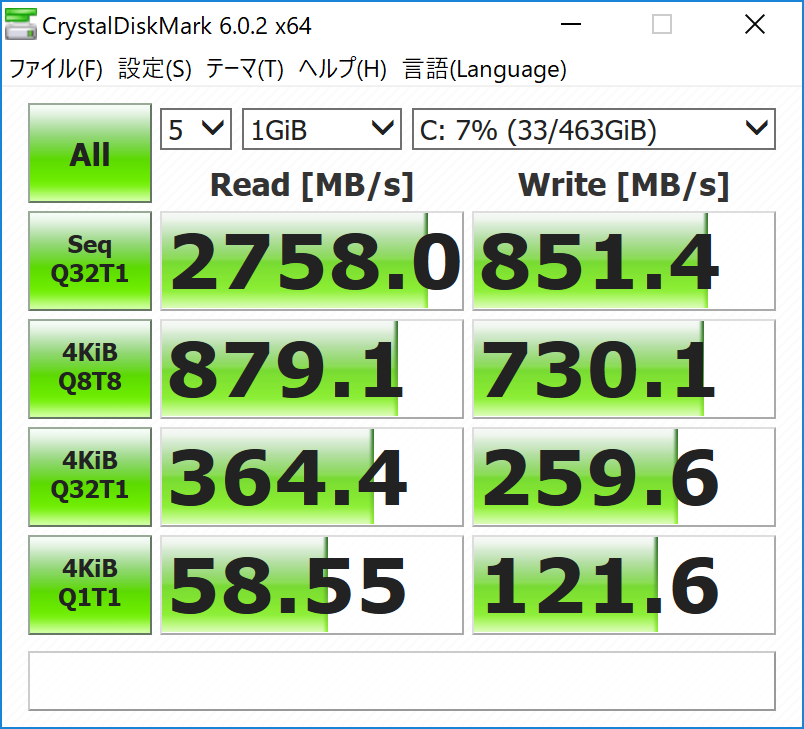
Task: Run all benchmarks with the All button
Action: tap(90, 153)
